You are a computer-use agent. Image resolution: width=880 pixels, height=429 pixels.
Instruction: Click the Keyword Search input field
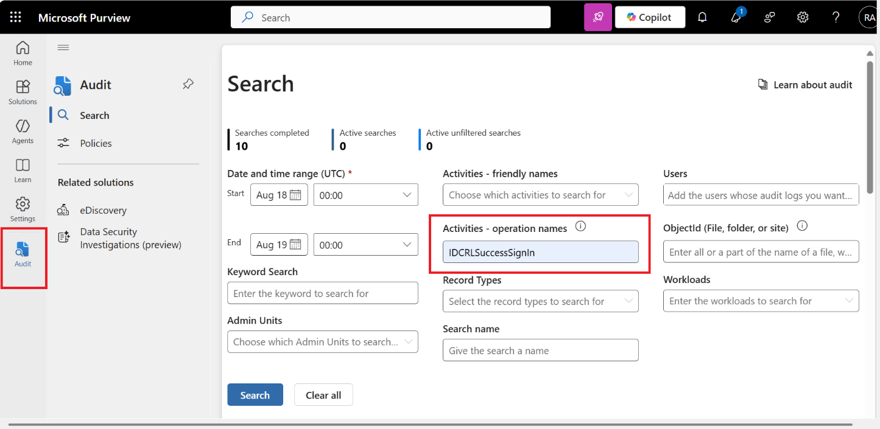[x=322, y=293]
